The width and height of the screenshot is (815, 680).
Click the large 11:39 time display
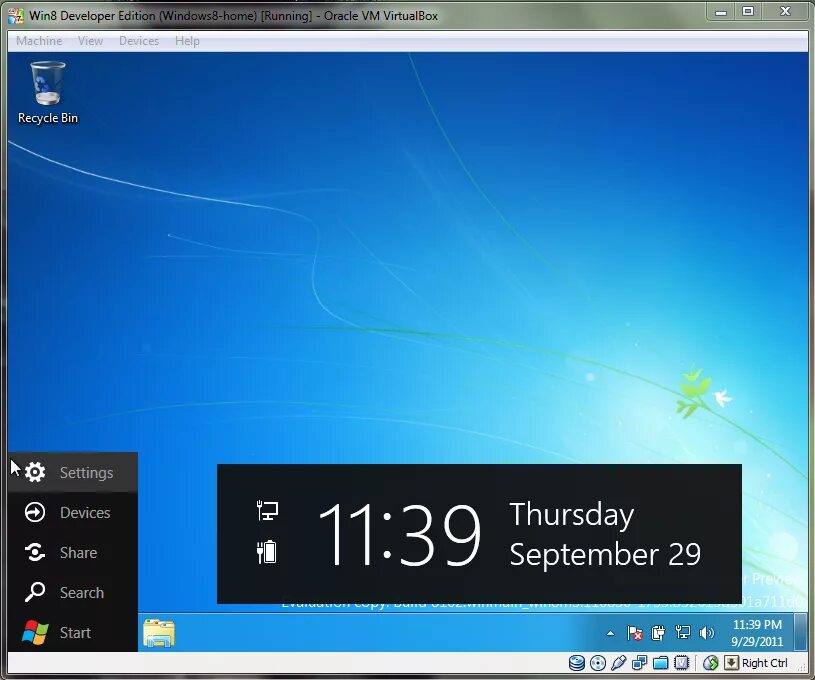click(x=399, y=535)
